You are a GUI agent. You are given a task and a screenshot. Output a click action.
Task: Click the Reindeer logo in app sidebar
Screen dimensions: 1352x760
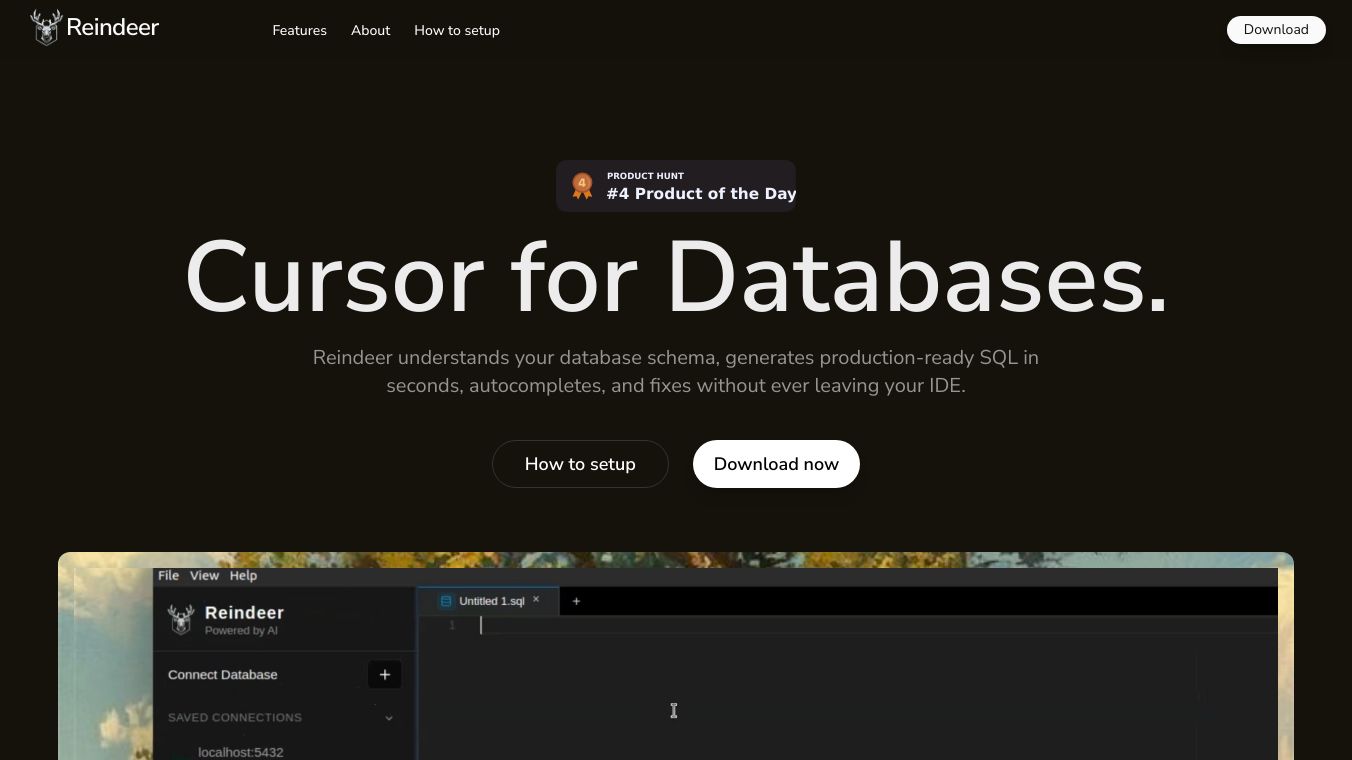(x=181, y=619)
